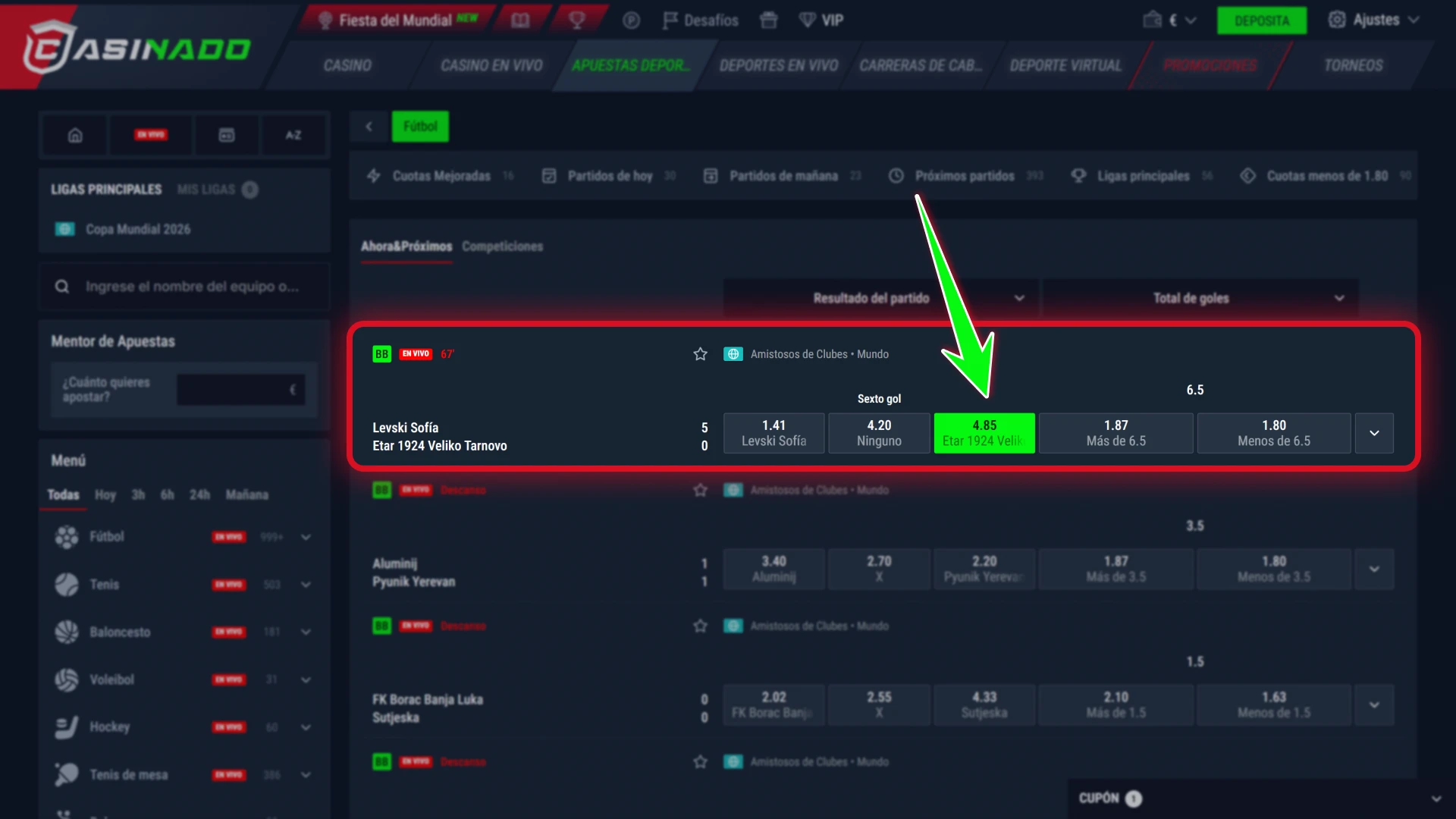Open the Resultado del partido dropdown

click(x=882, y=298)
